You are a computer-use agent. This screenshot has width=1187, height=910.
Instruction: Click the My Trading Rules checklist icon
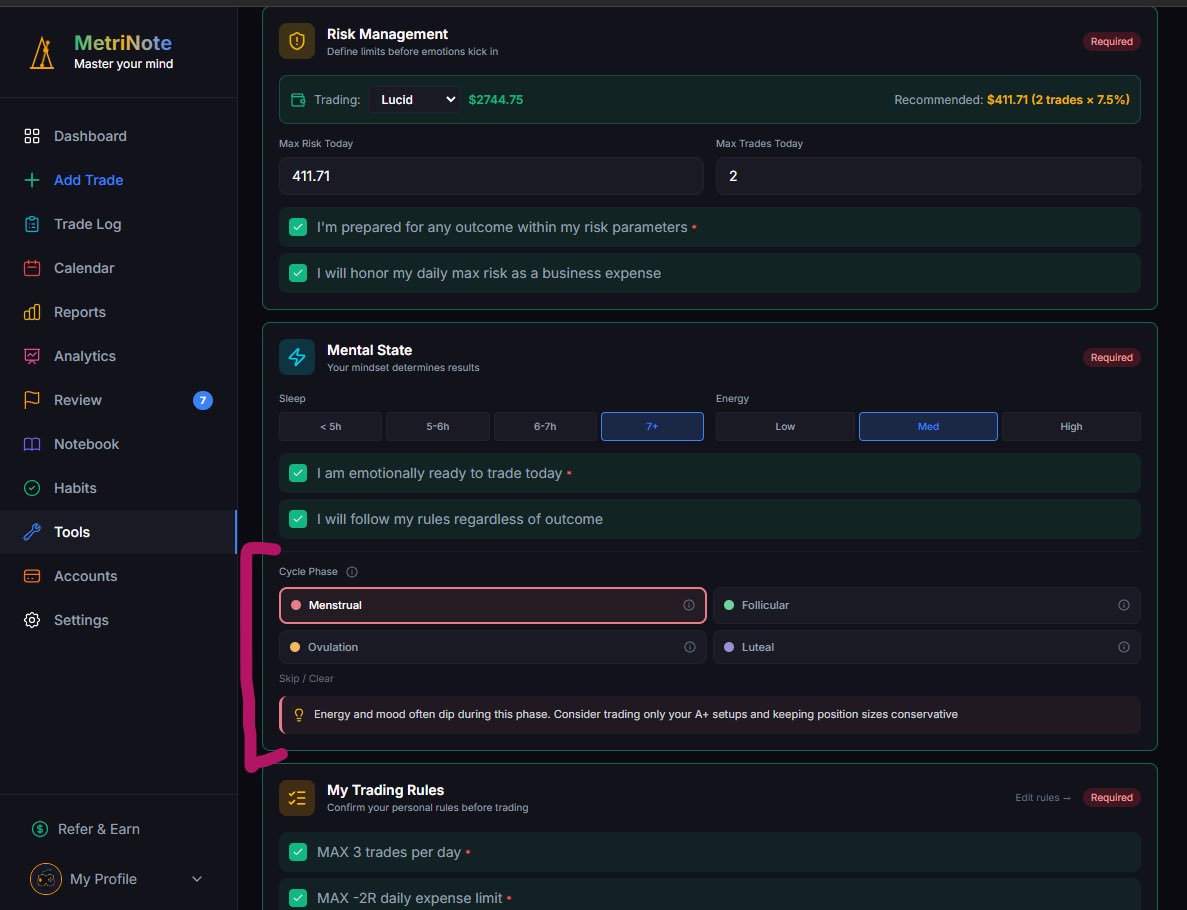[x=297, y=797]
